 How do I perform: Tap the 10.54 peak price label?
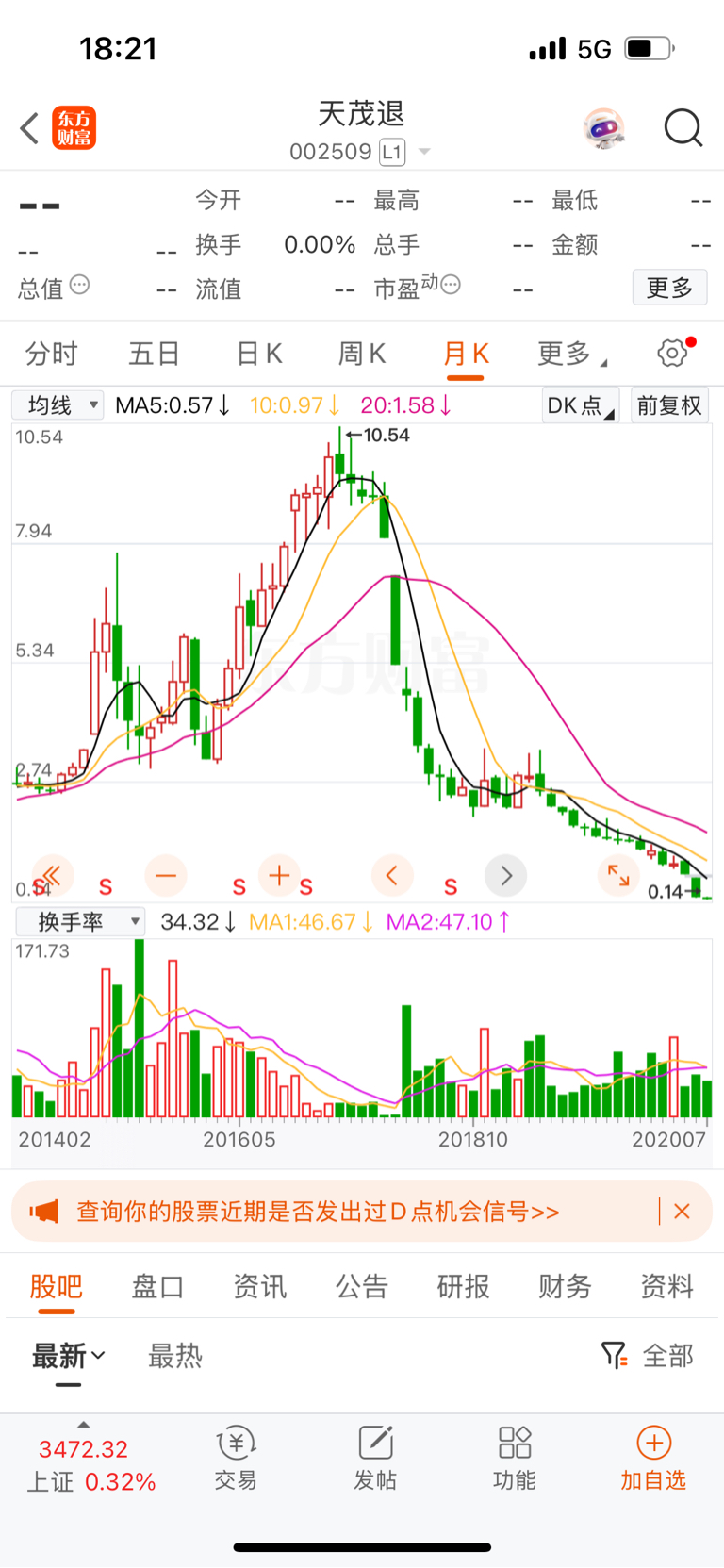pyautogui.click(x=387, y=436)
